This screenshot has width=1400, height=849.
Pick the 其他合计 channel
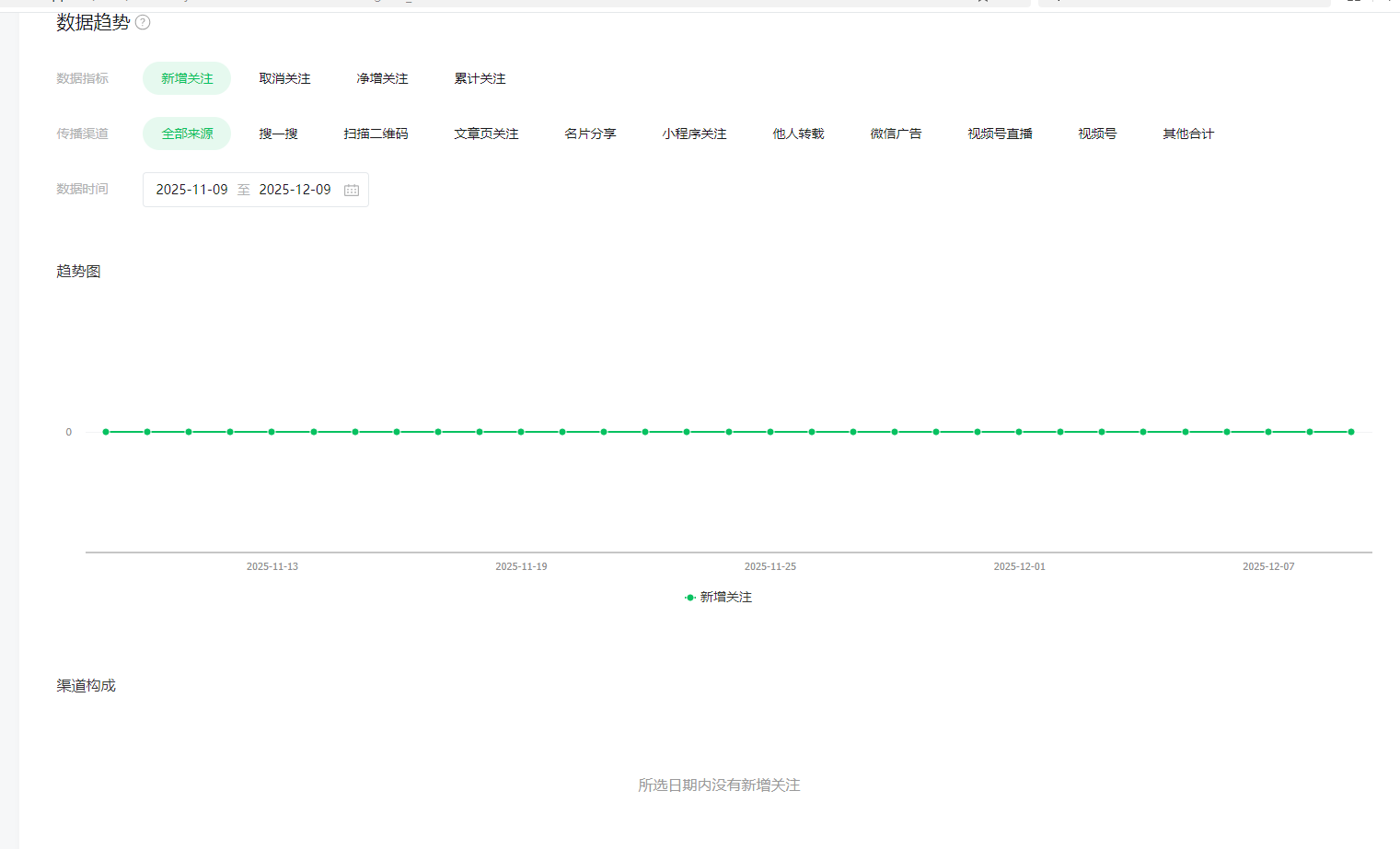[x=1188, y=134]
